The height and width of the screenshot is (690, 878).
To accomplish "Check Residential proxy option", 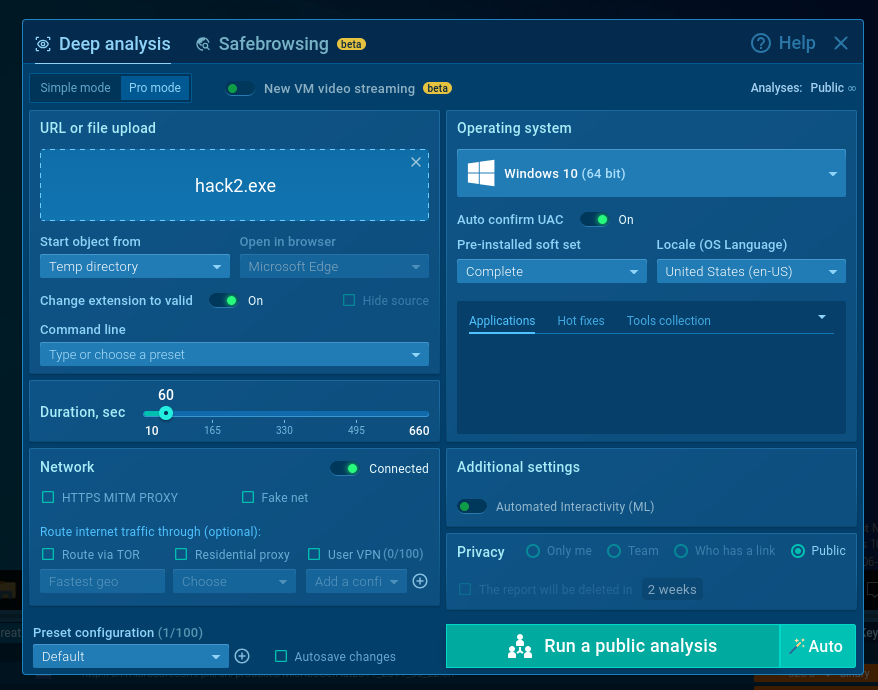I will tap(181, 554).
